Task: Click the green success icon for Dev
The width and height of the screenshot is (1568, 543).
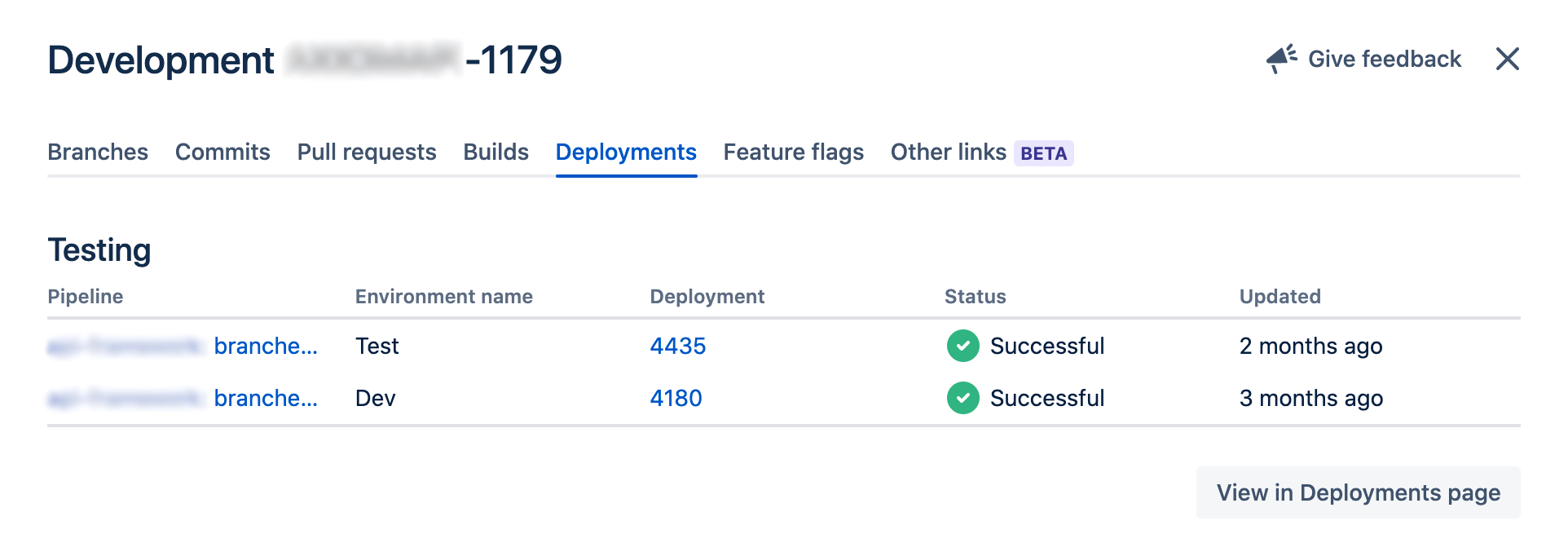Action: click(963, 398)
